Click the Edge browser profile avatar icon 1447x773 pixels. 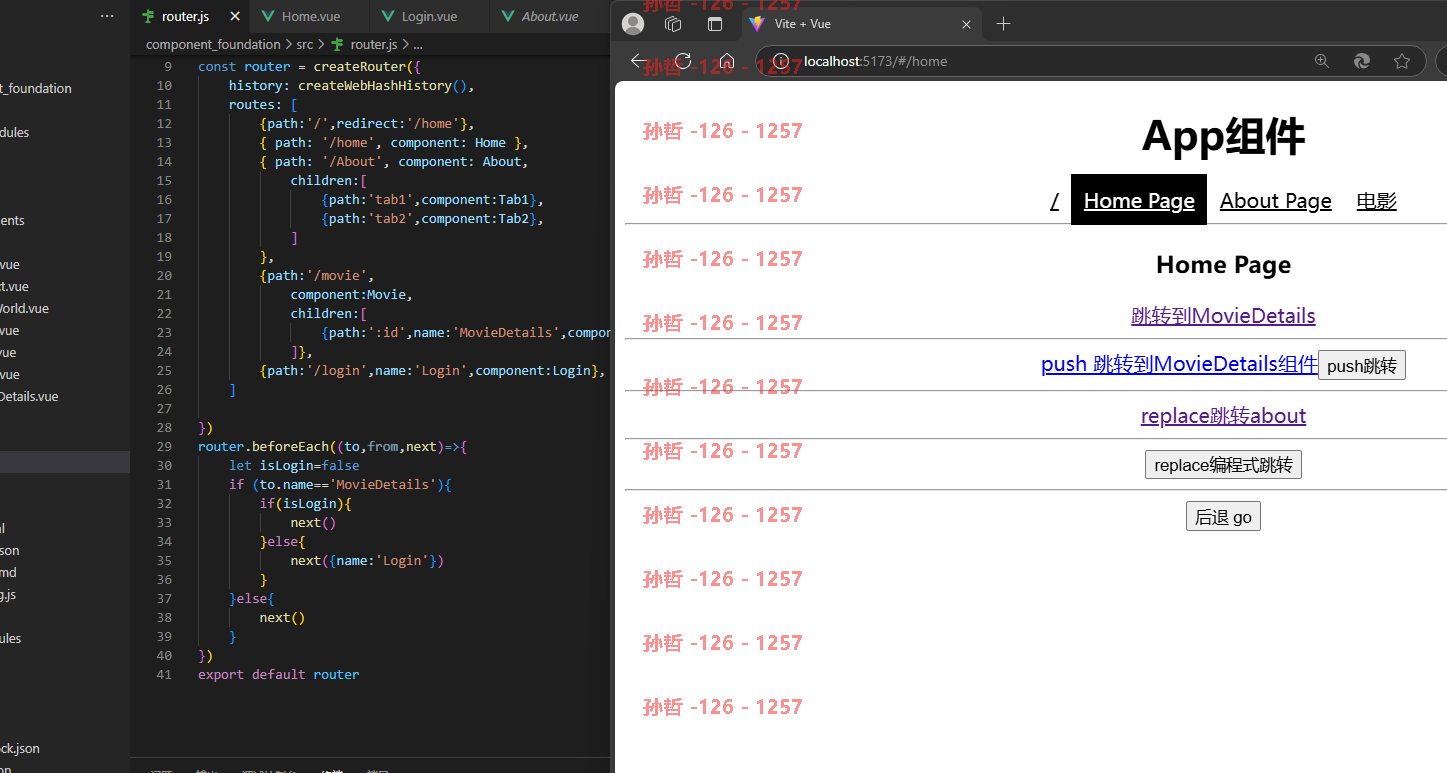[632, 24]
